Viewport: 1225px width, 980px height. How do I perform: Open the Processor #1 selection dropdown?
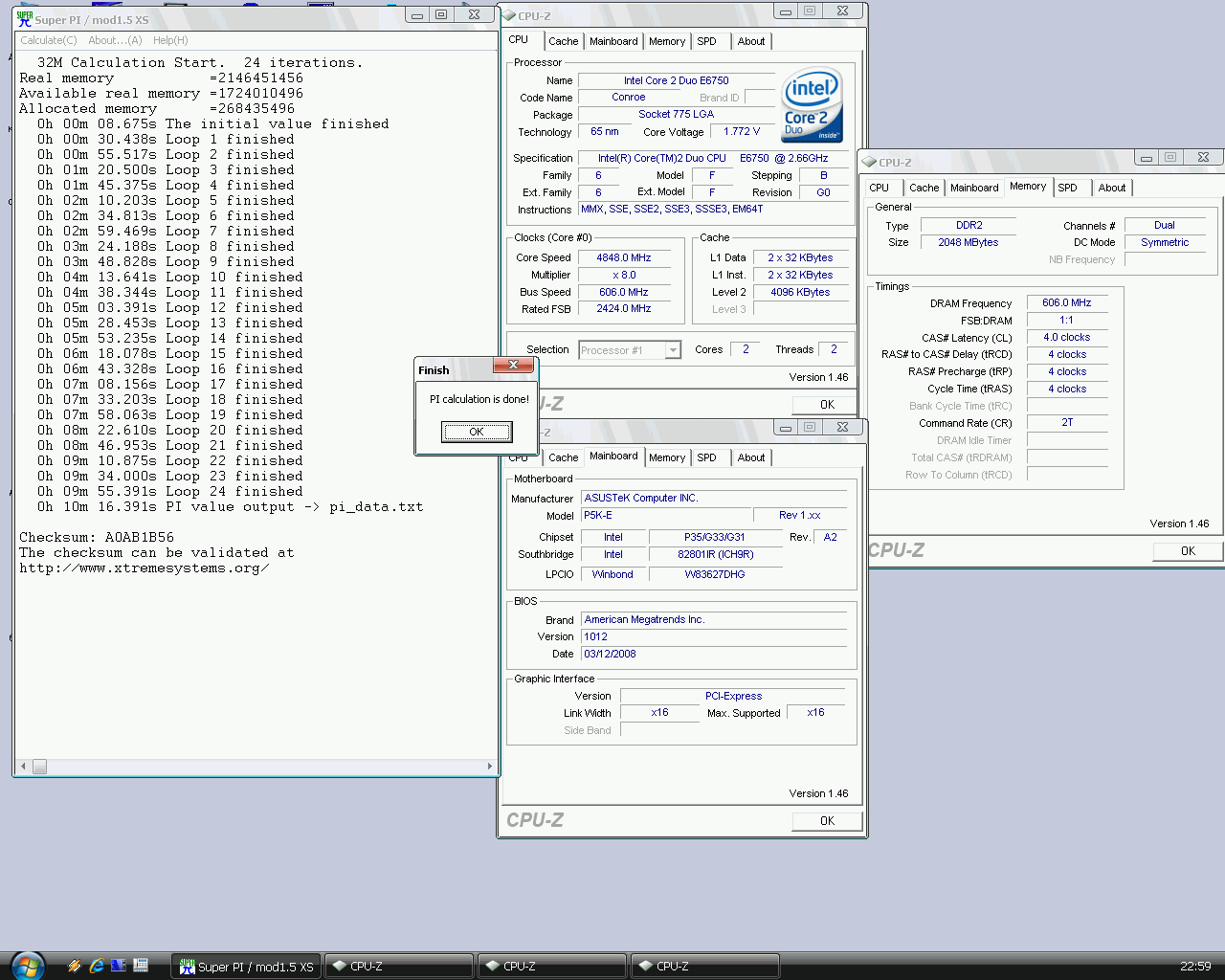pos(673,350)
